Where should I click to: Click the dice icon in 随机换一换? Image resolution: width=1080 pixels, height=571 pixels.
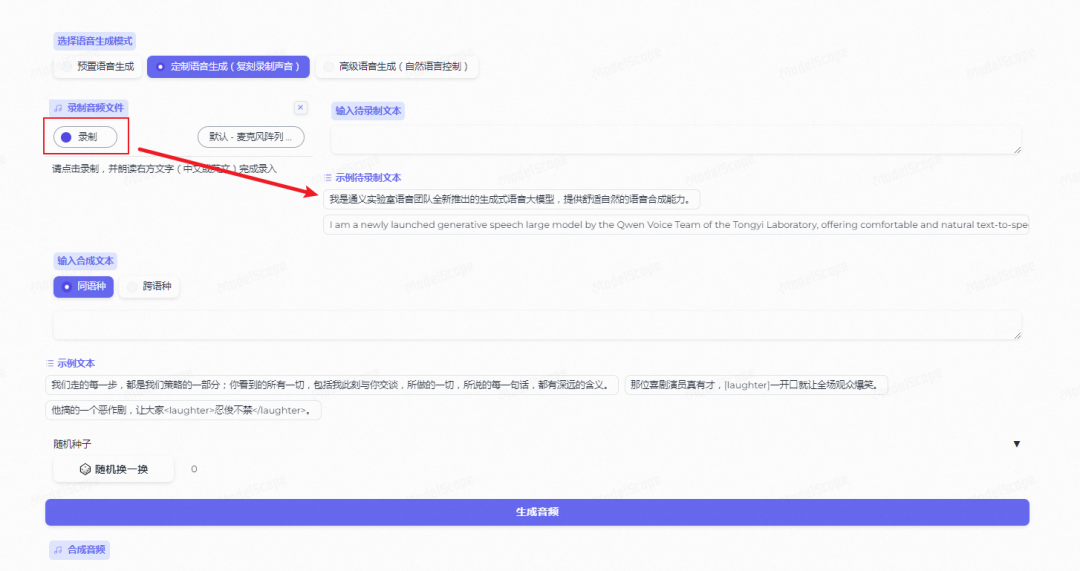(x=85, y=469)
